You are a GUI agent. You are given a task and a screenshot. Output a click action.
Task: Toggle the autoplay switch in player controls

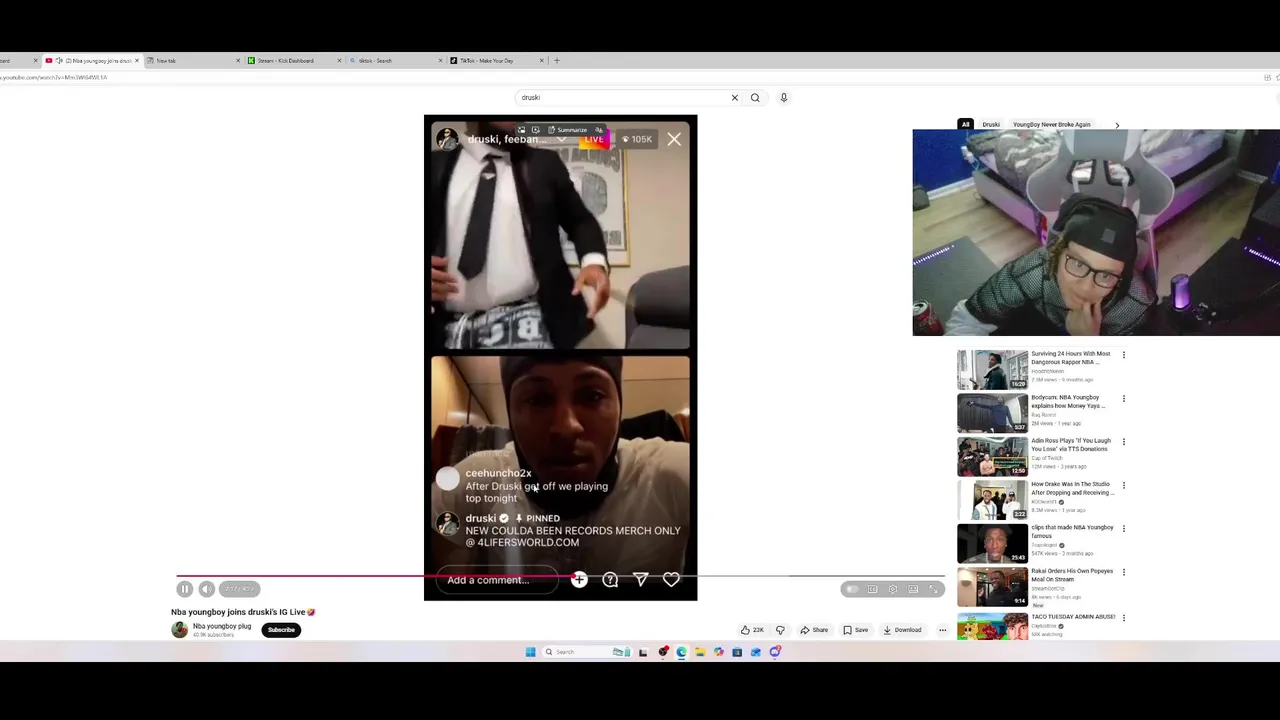tap(851, 589)
